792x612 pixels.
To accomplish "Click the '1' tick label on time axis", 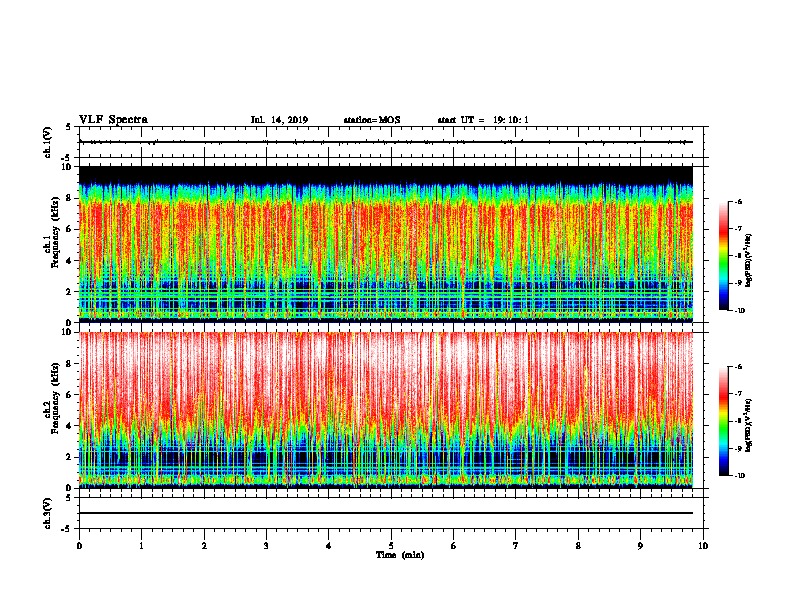I will click(141, 545).
